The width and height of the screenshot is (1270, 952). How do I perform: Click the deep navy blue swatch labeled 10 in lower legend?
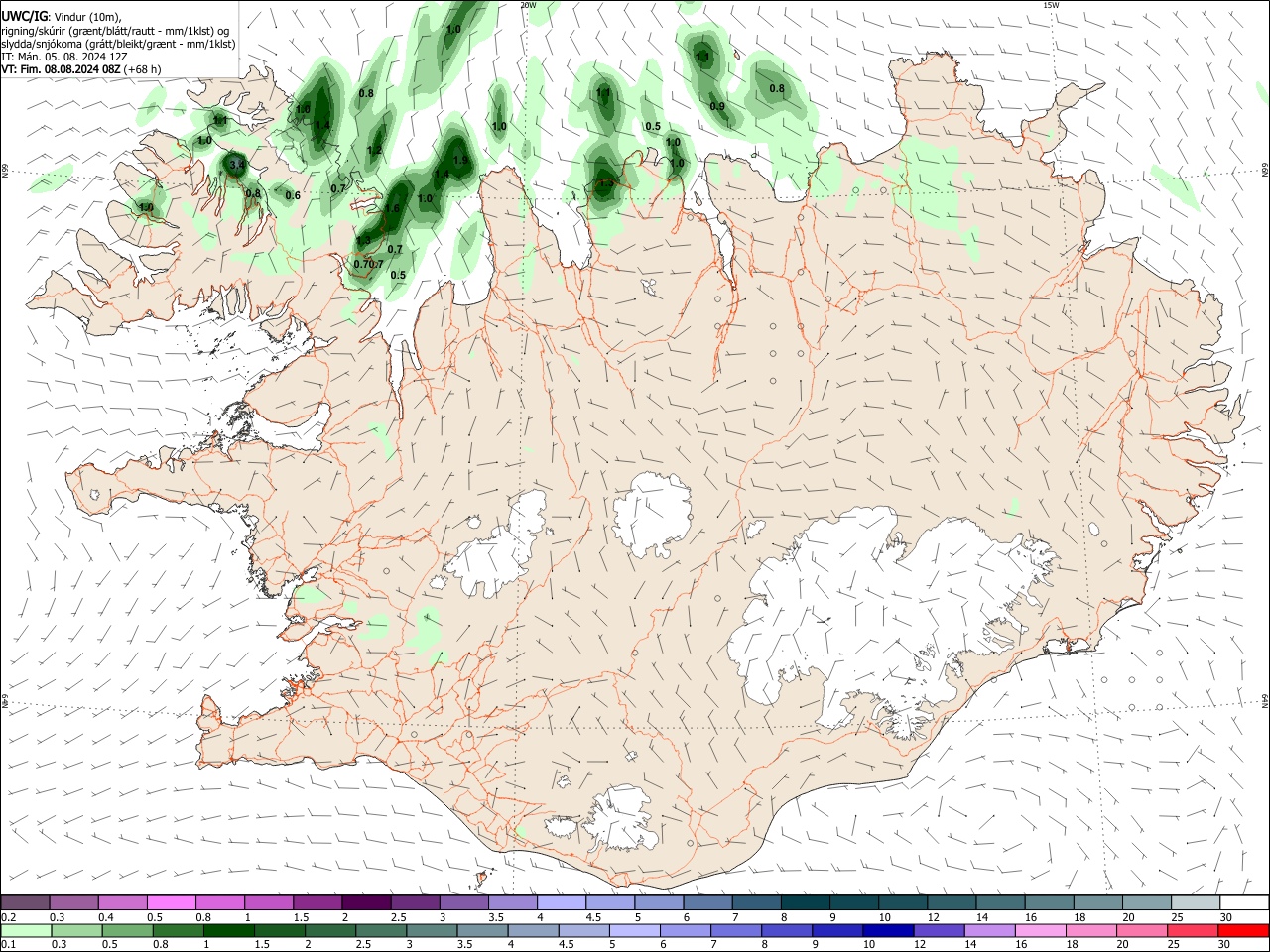click(889, 931)
